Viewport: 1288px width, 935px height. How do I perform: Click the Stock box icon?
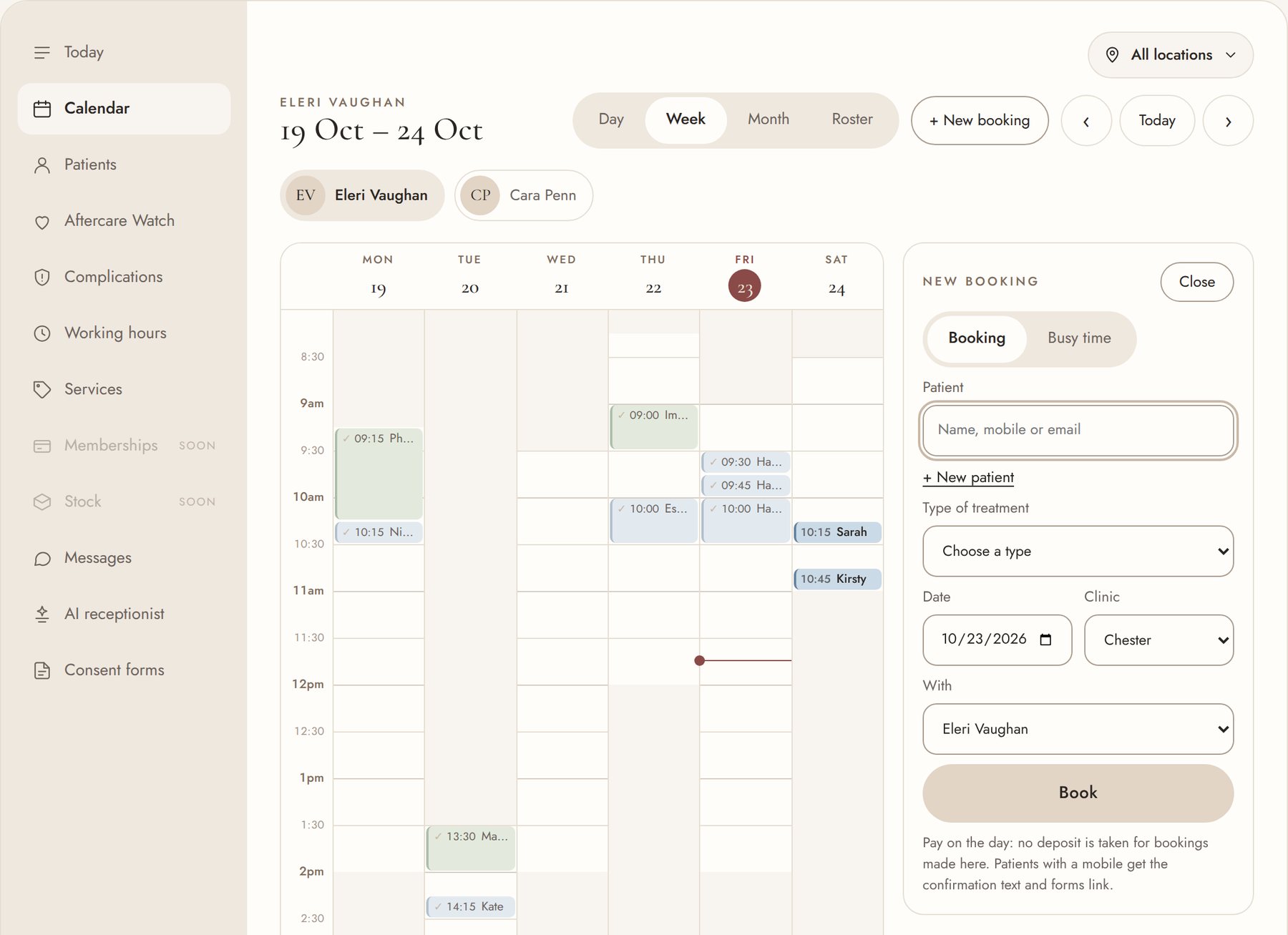42,502
